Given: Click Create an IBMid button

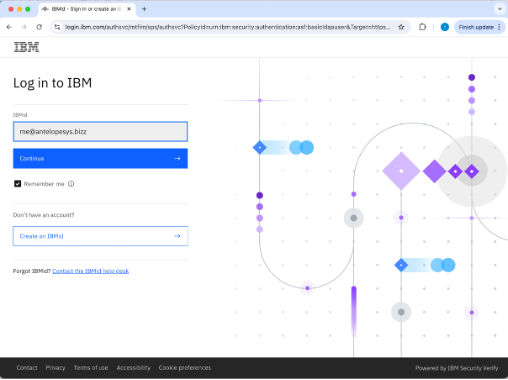Looking at the screenshot, I should 100,236.
